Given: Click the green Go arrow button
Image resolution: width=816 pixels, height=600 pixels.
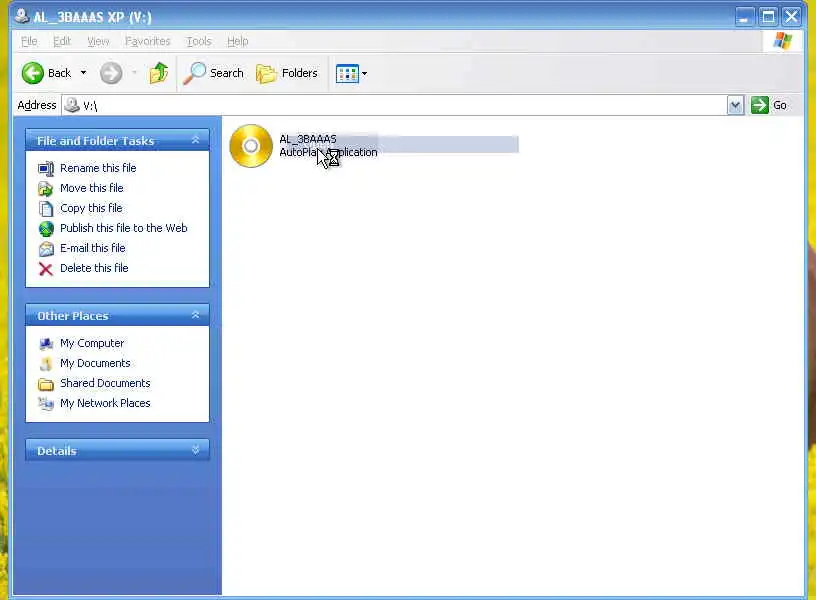Looking at the screenshot, I should [759, 105].
